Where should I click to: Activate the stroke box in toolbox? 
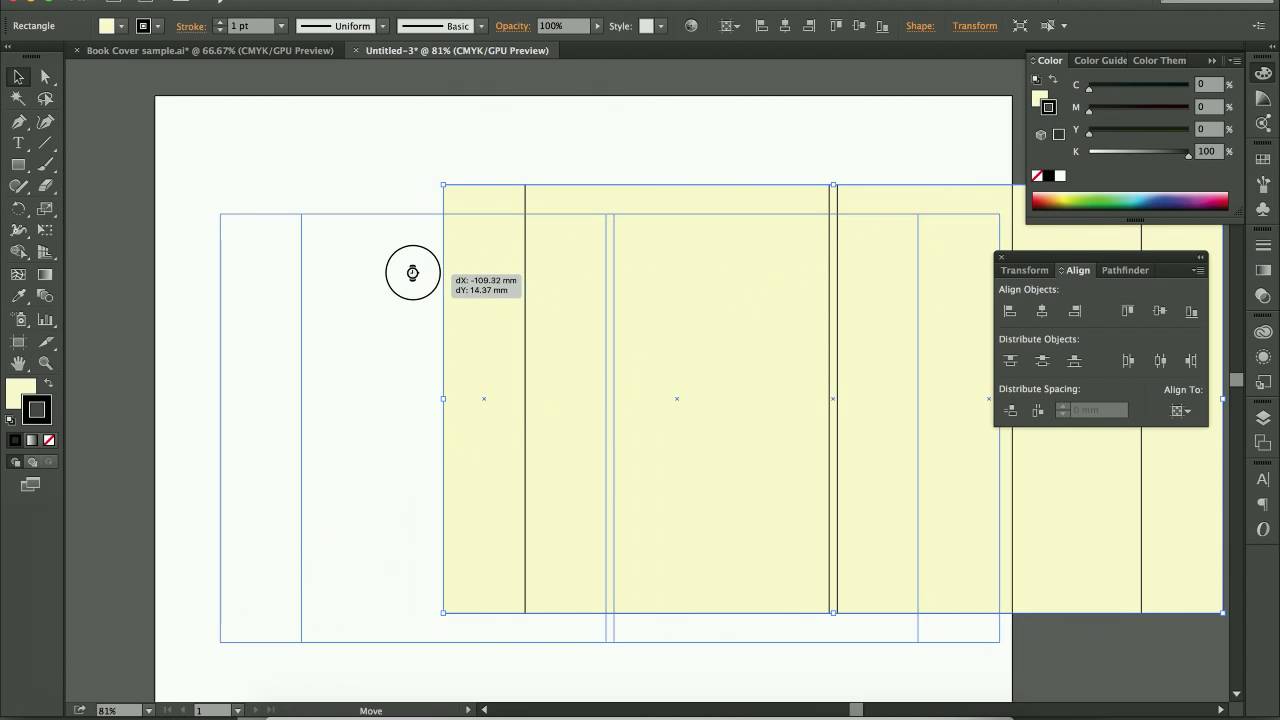coord(37,409)
